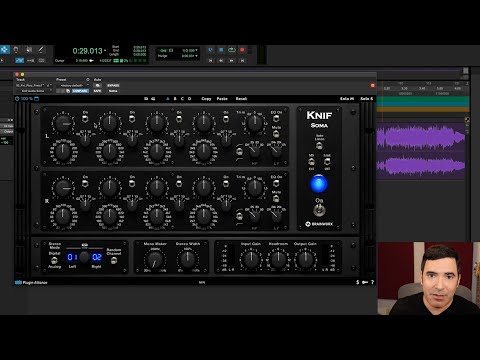The image size is (480, 360).
Task: Toggle the L channel EQ On switch
Action: coord(276,118)
